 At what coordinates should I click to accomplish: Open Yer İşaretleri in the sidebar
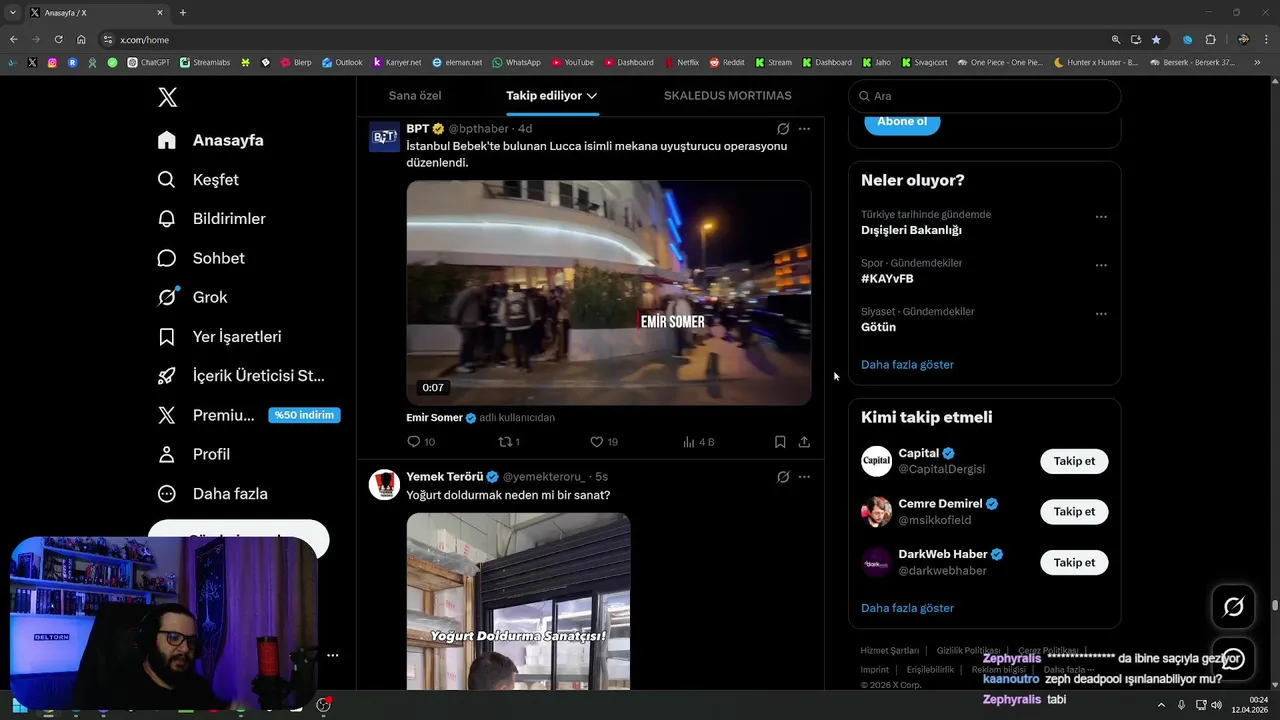[x=219, y=337]
